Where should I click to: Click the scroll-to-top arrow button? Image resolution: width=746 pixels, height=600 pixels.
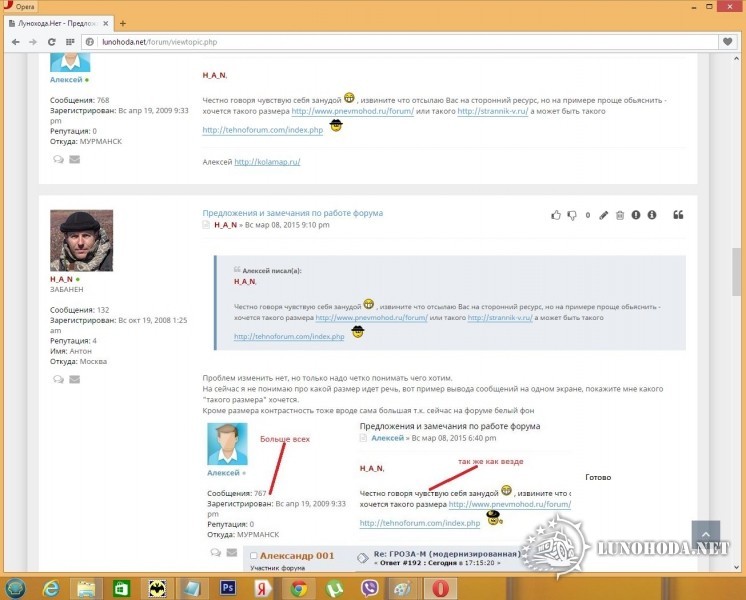click(705, 536)
